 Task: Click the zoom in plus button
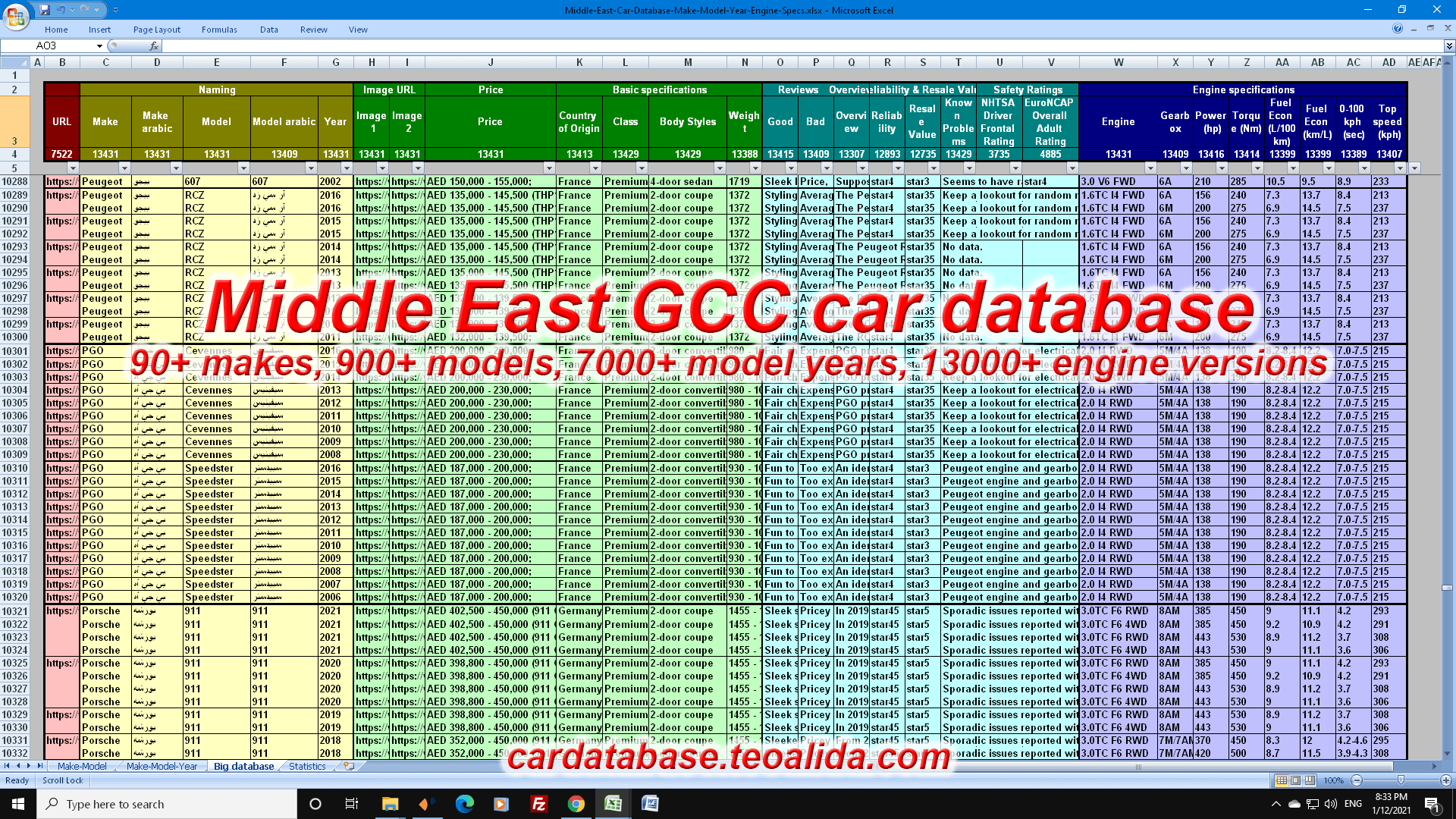tap(1445, 780)
